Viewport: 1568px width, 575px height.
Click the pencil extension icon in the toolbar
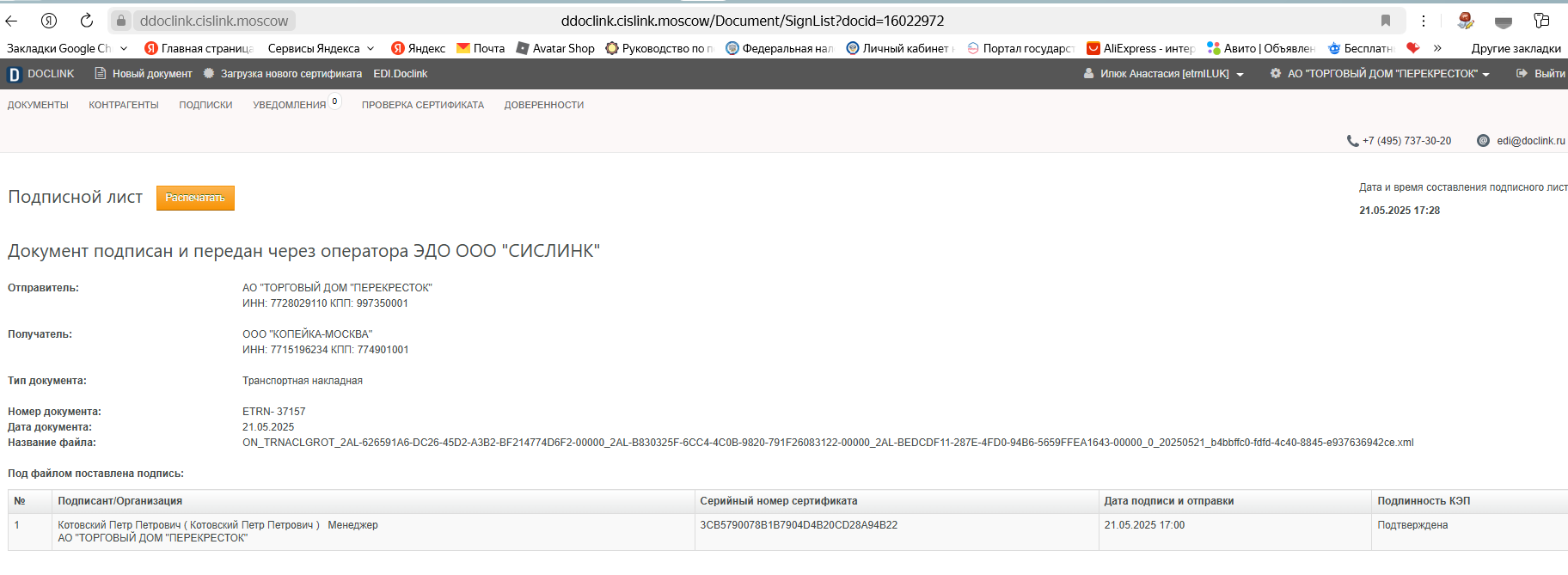[x=1466, y=21]
